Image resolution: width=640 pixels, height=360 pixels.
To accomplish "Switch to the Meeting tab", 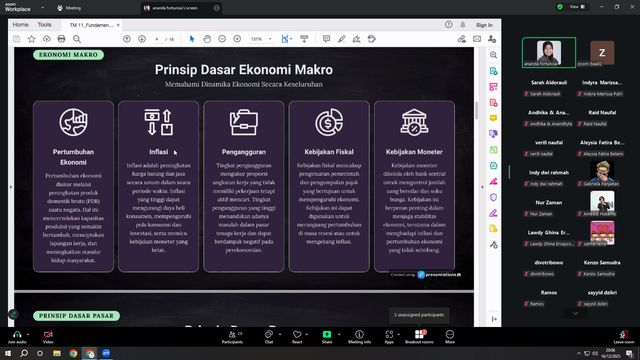I will point(69,8).
